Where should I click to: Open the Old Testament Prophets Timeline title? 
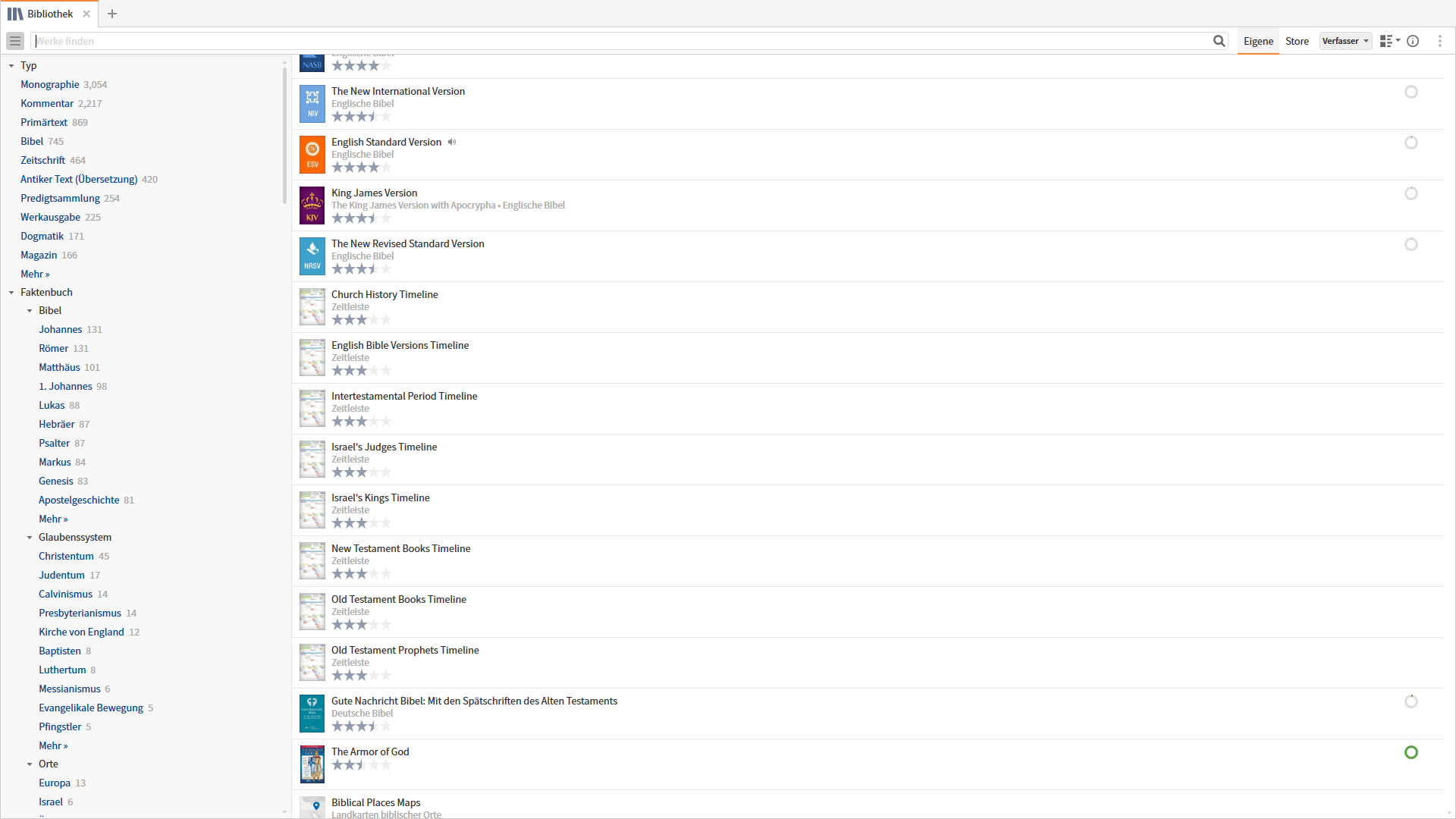(405, 650)
